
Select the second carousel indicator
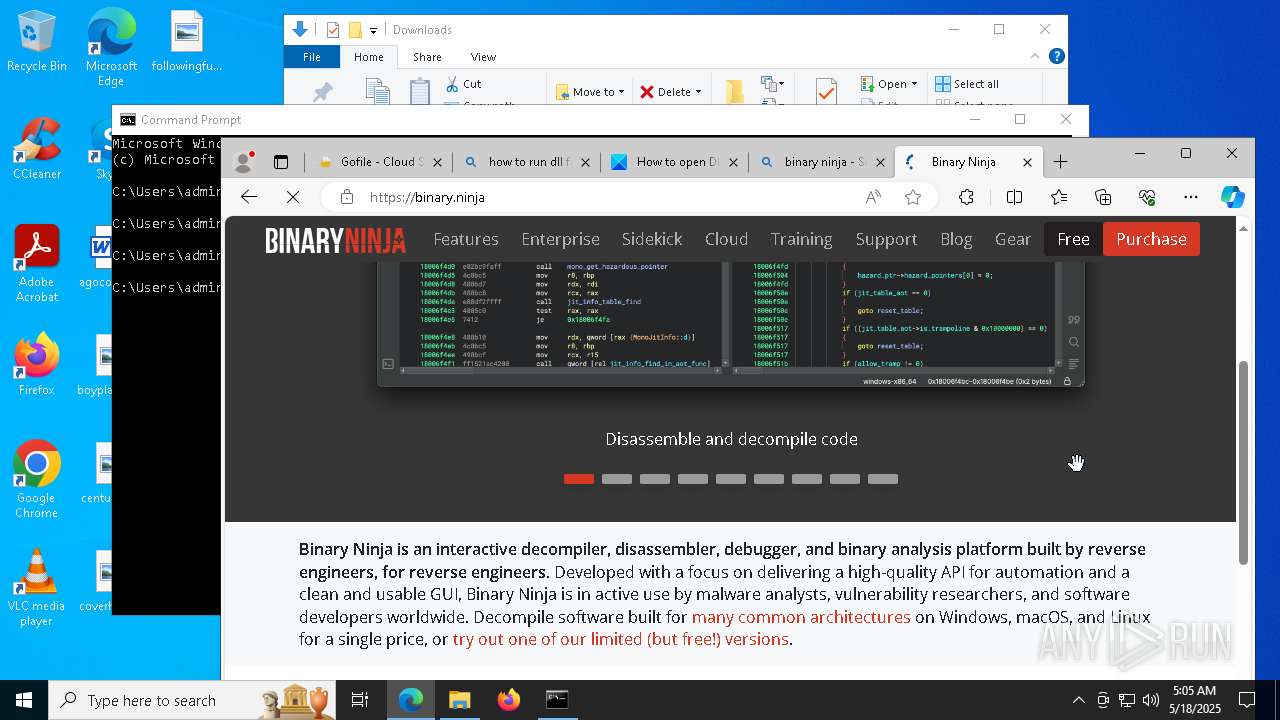tap(617, 479)
